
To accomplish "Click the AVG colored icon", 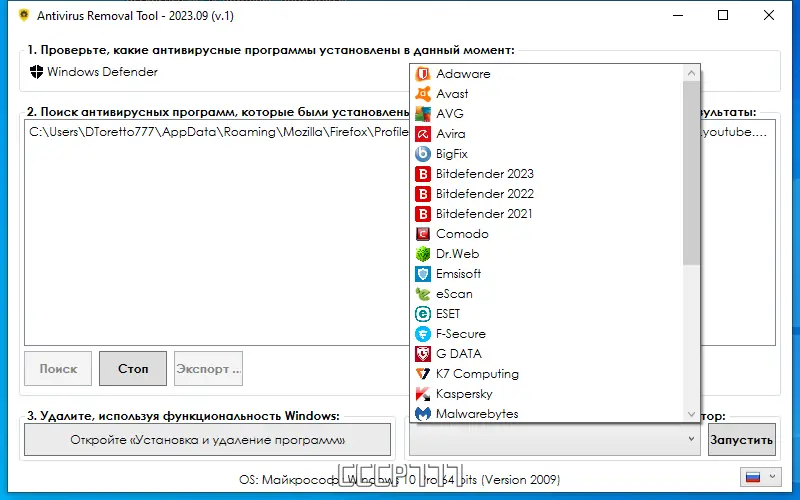I will [x=422, y=114].
